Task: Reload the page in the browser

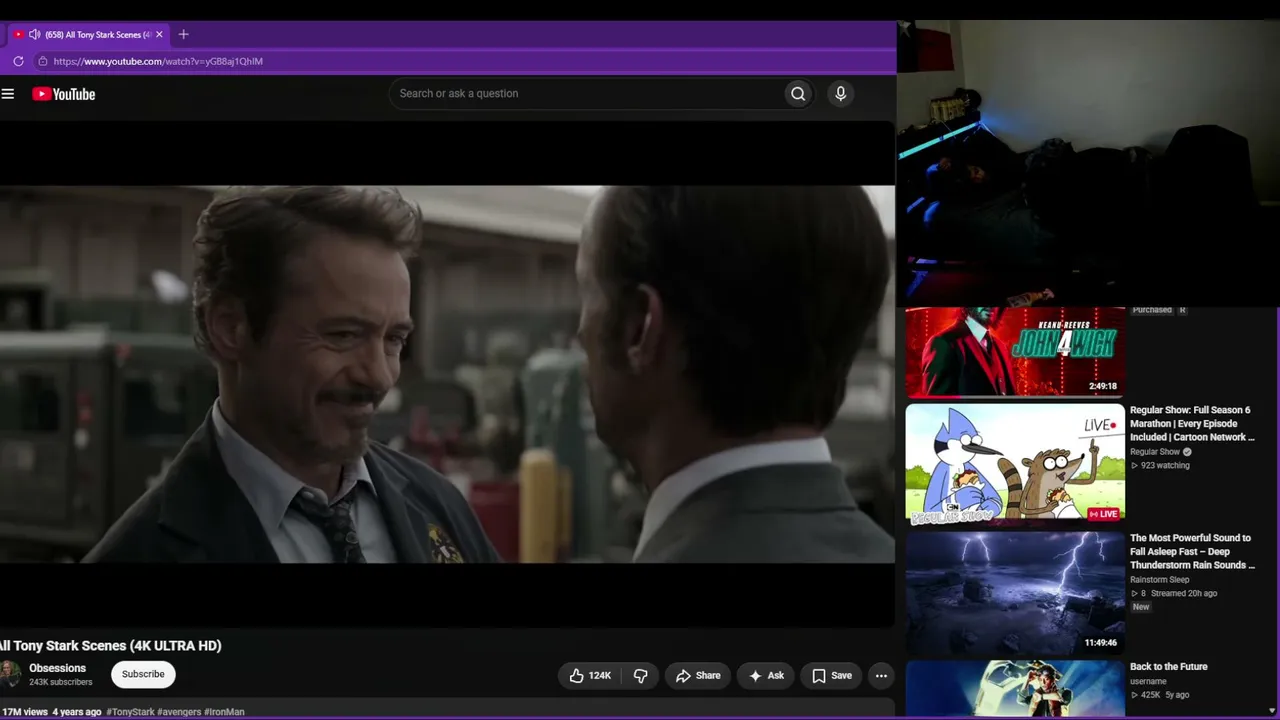Action: click(18, 61)
